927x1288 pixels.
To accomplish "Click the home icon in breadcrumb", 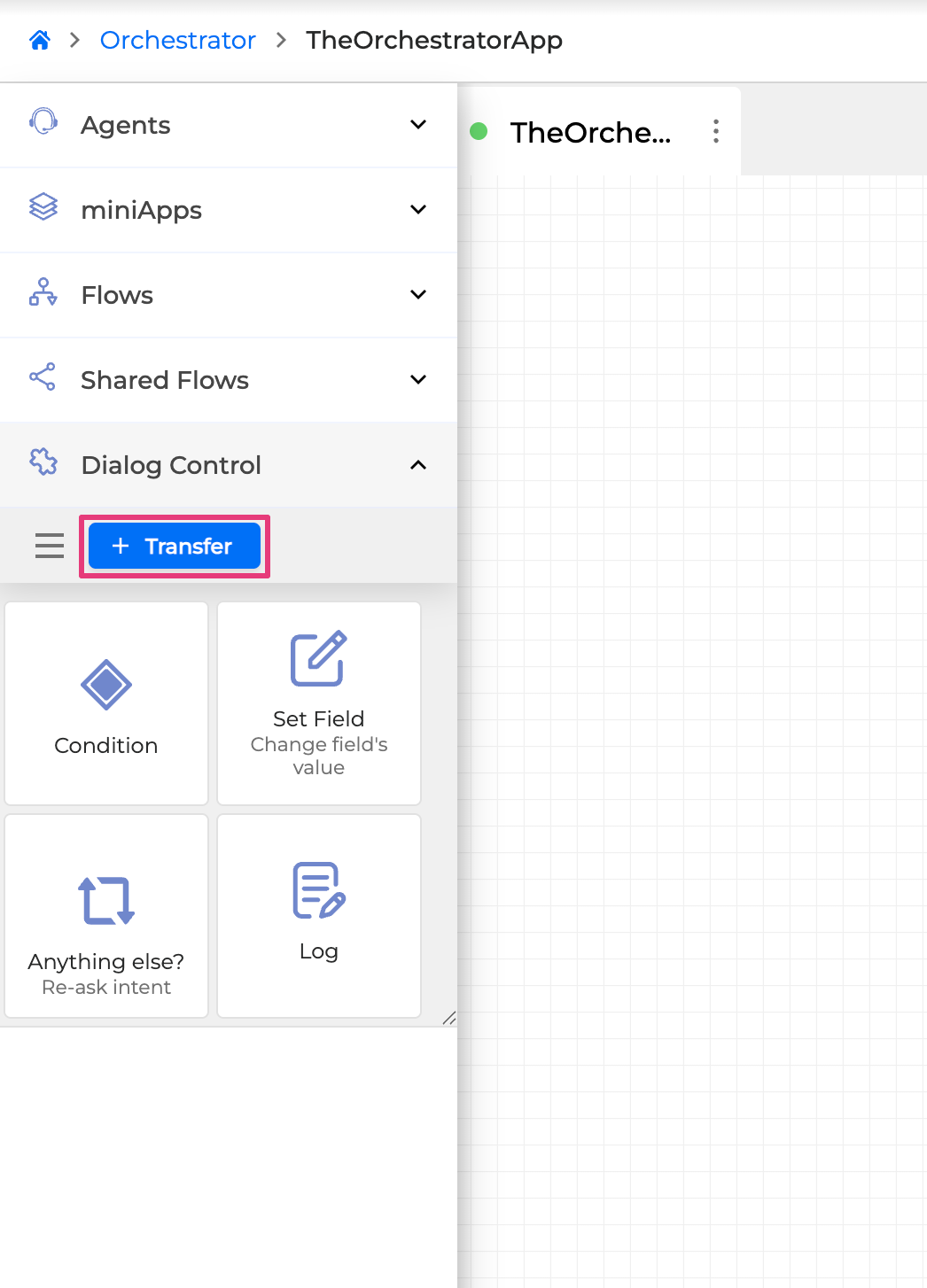I will (40, 40).
